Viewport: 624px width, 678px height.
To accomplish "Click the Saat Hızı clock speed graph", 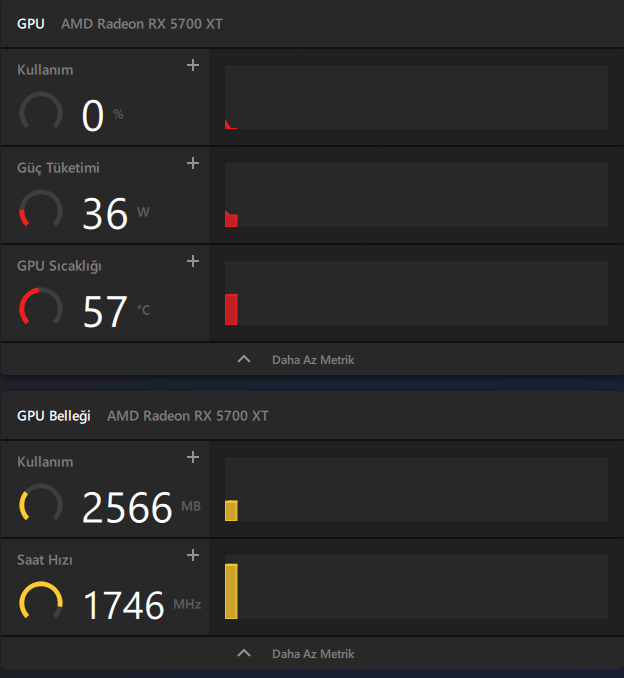I will pyautogui.click(x=416, y=587).
